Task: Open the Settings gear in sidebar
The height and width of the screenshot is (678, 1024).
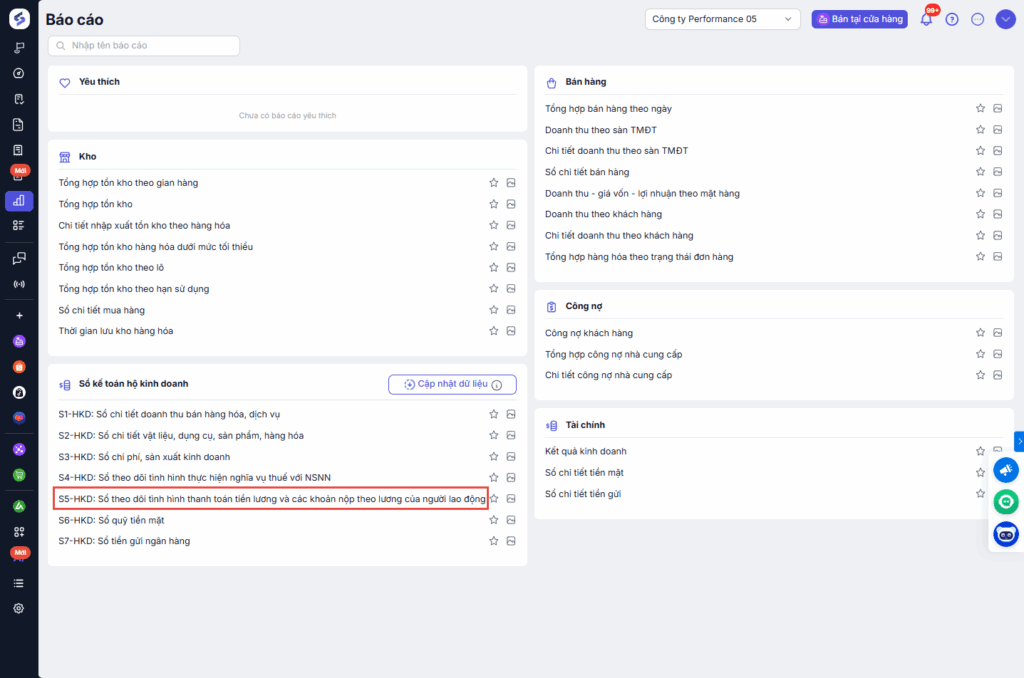Action: click(x=18, y=608)
